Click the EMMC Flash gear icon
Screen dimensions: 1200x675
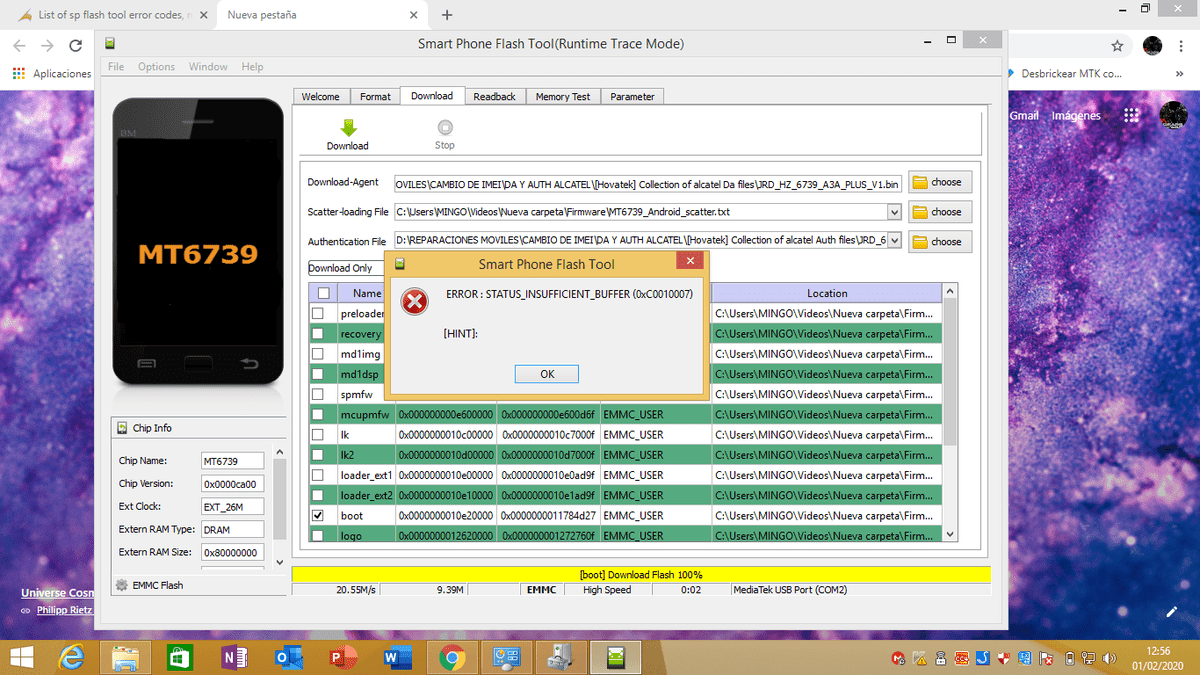(x=122, y=585)
